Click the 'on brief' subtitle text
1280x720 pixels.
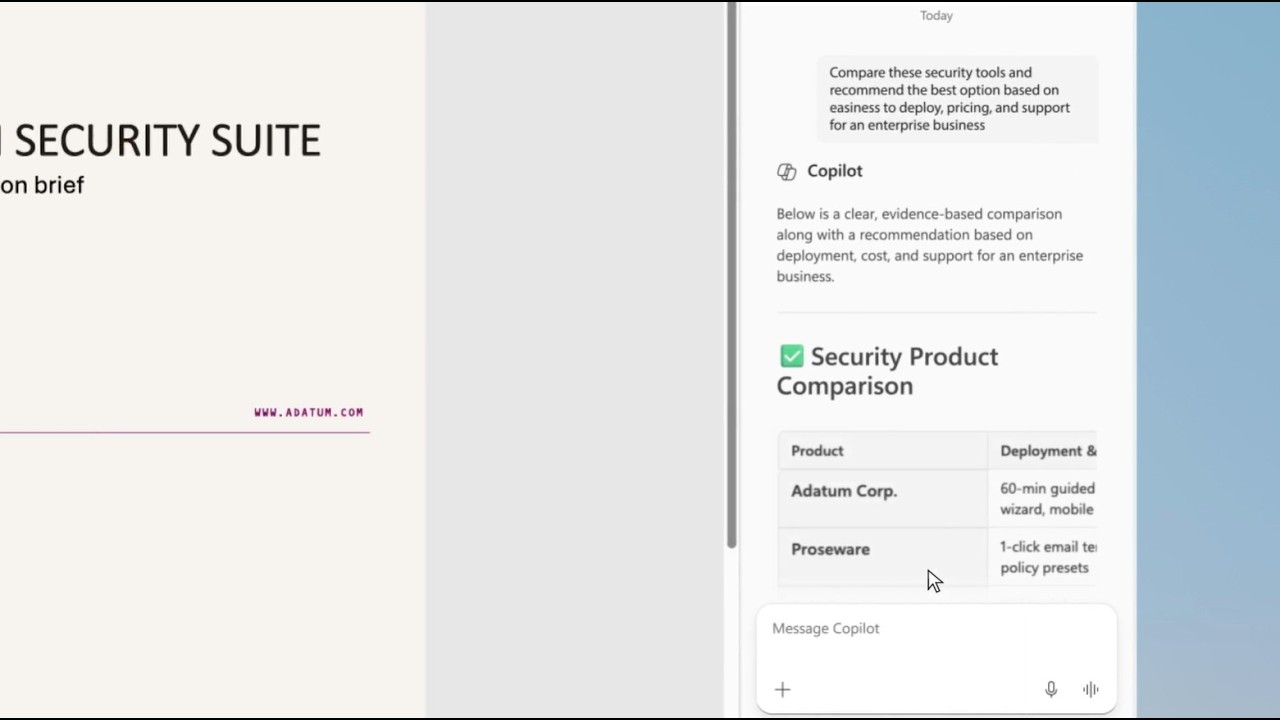pos(42,185)
